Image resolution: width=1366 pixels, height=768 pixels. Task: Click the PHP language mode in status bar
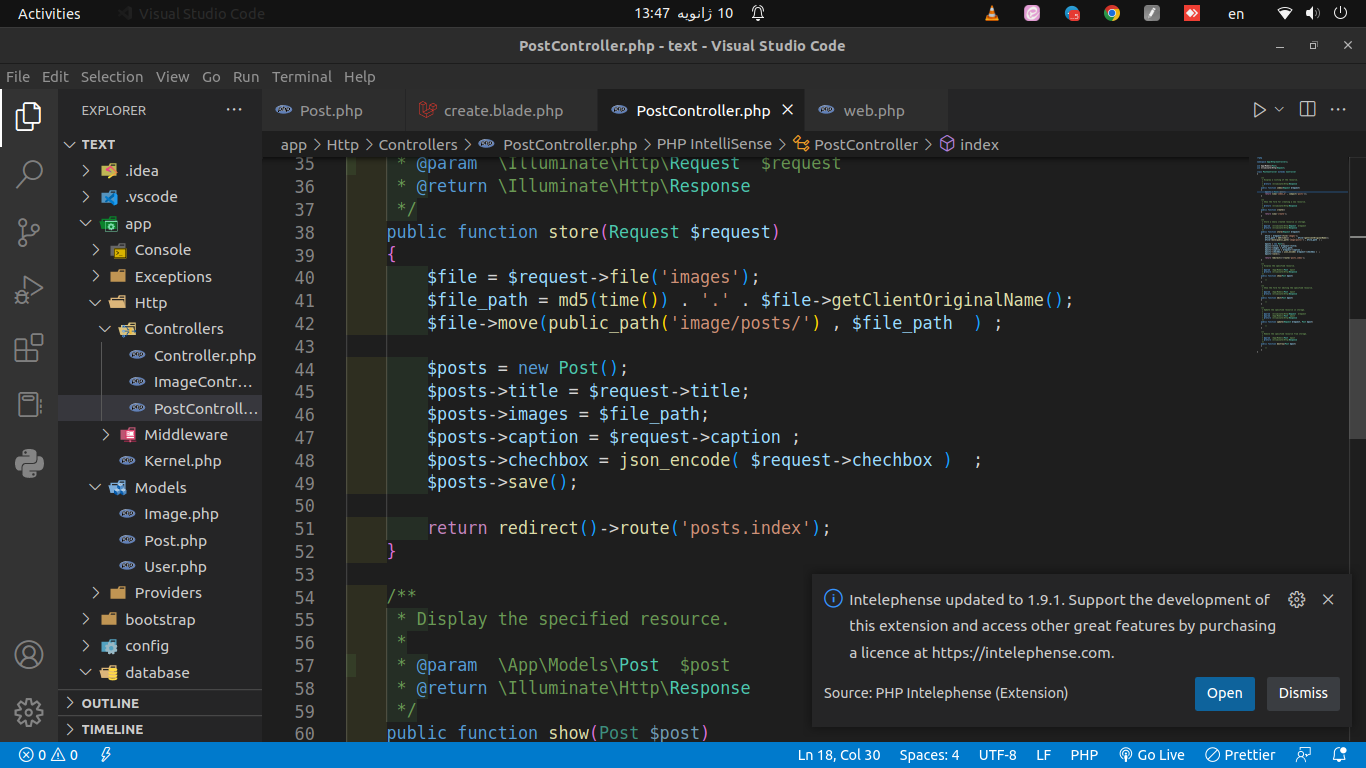point(1084,755)
